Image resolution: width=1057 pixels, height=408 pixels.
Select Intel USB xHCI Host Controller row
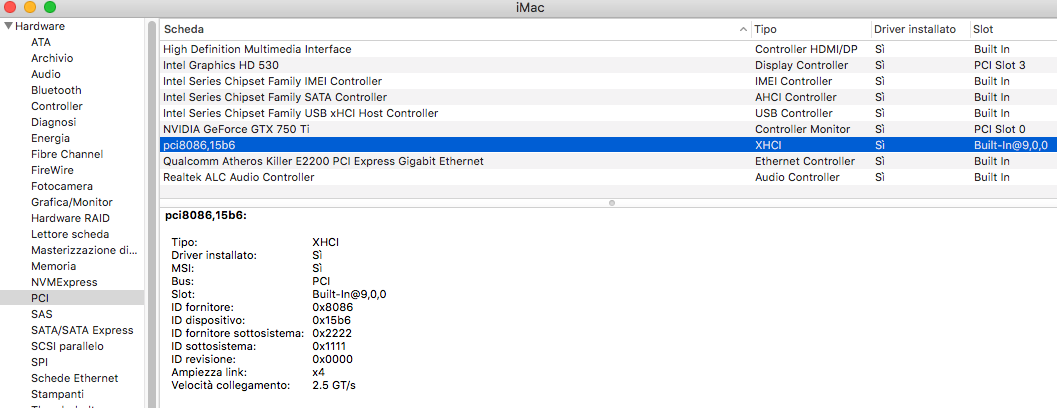[x=608, y=113]
